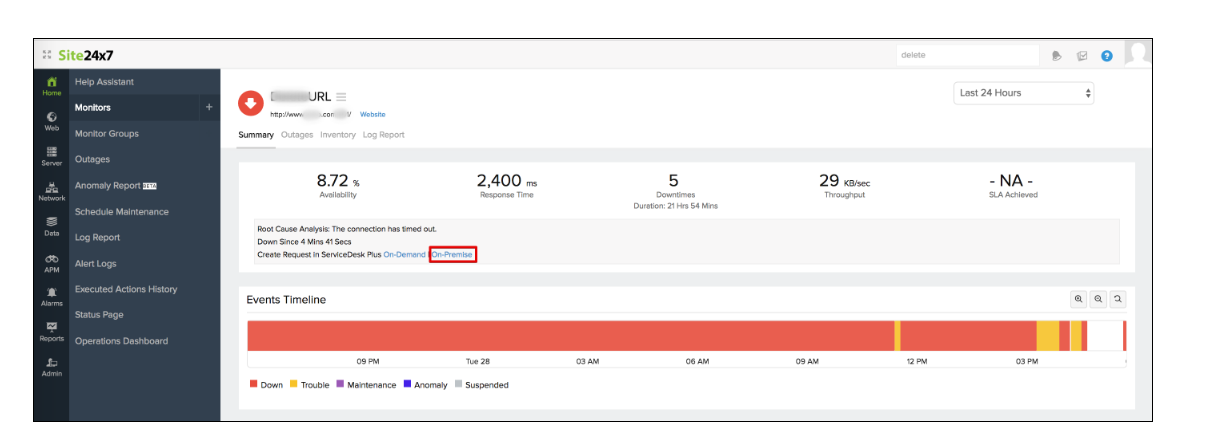This screenshot has height=445, width=1219.
Task: Open the Reports icon in sidebar
Action: (x=51, y=331)
